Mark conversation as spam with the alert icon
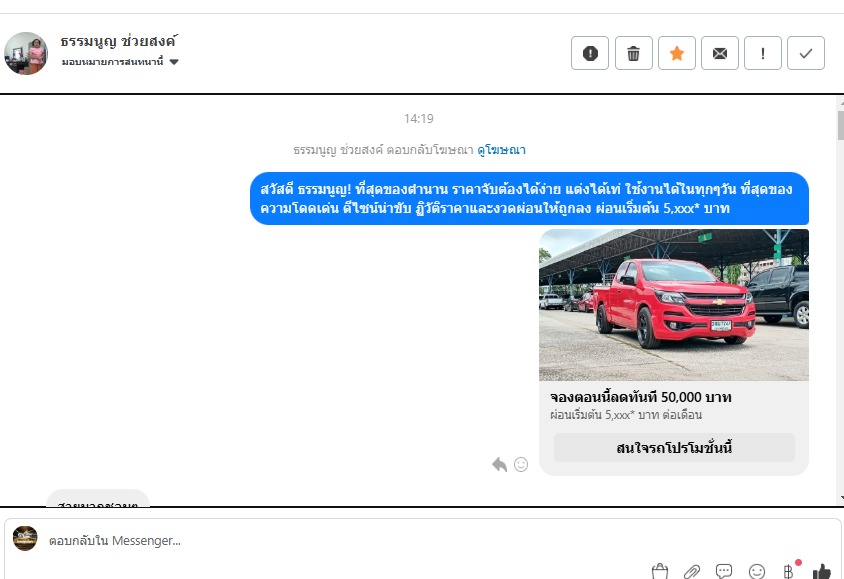This screenshot has width=844, height=579. (x=590, y=53)
